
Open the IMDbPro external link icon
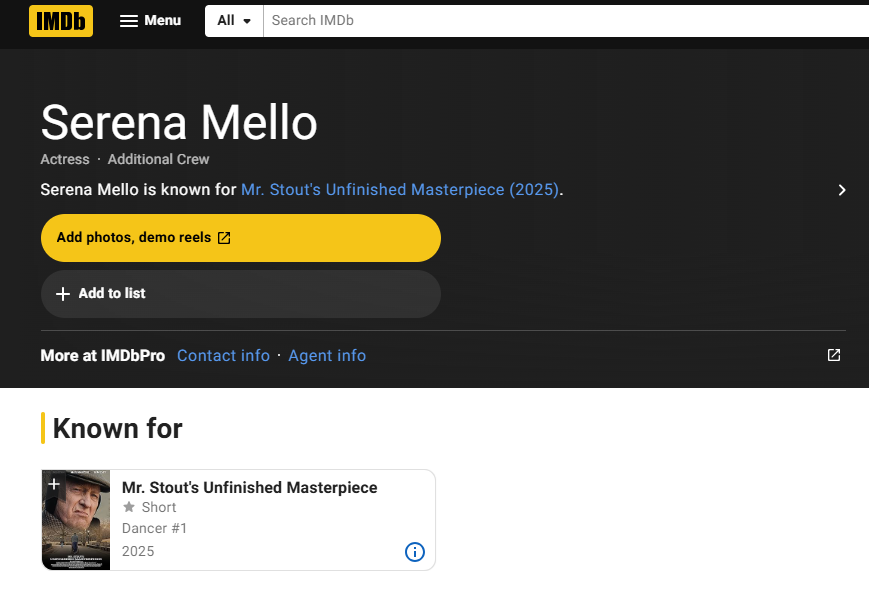click(834, 355)
